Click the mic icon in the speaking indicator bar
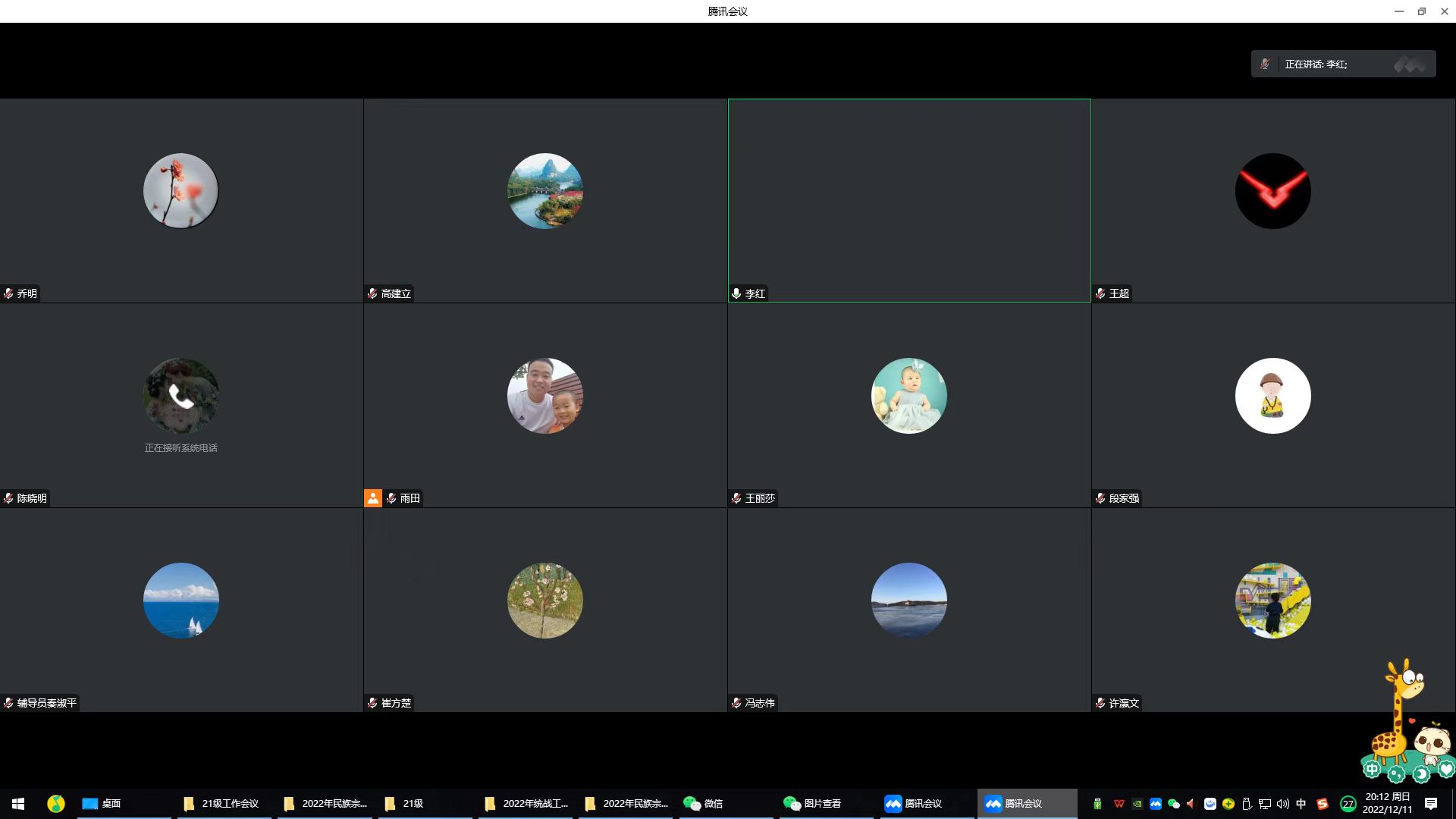Viewport: 1456px width, 819px height. [1265, 64]
